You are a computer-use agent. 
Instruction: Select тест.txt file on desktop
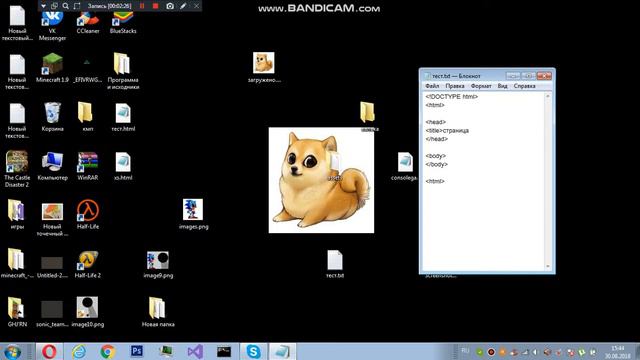[335, 264]
